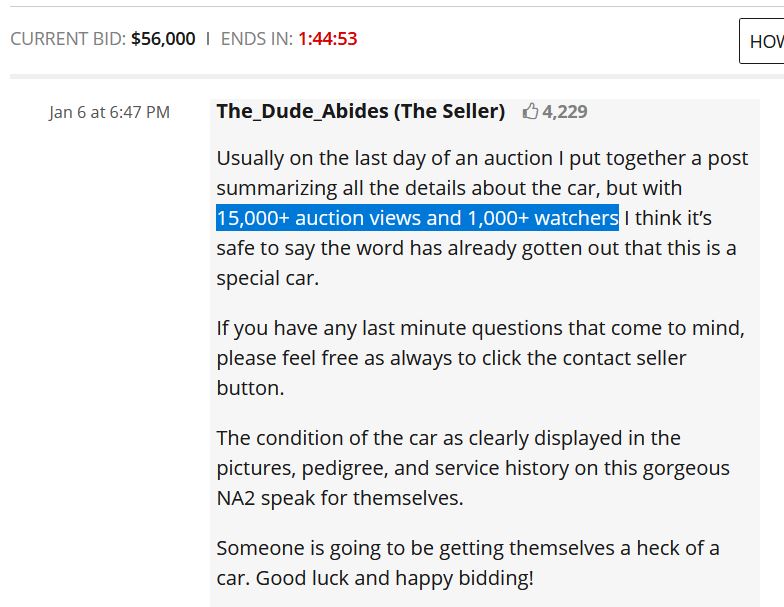Click the 4,229 like count
This screenshot has width=784, height=607.
point(565,112)
